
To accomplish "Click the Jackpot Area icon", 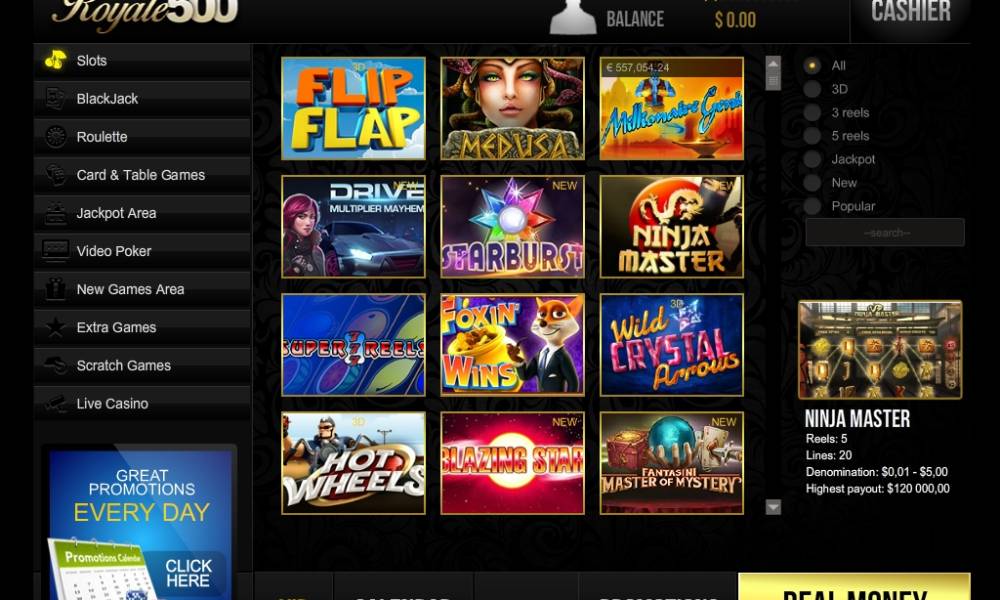I will (55, 213).
